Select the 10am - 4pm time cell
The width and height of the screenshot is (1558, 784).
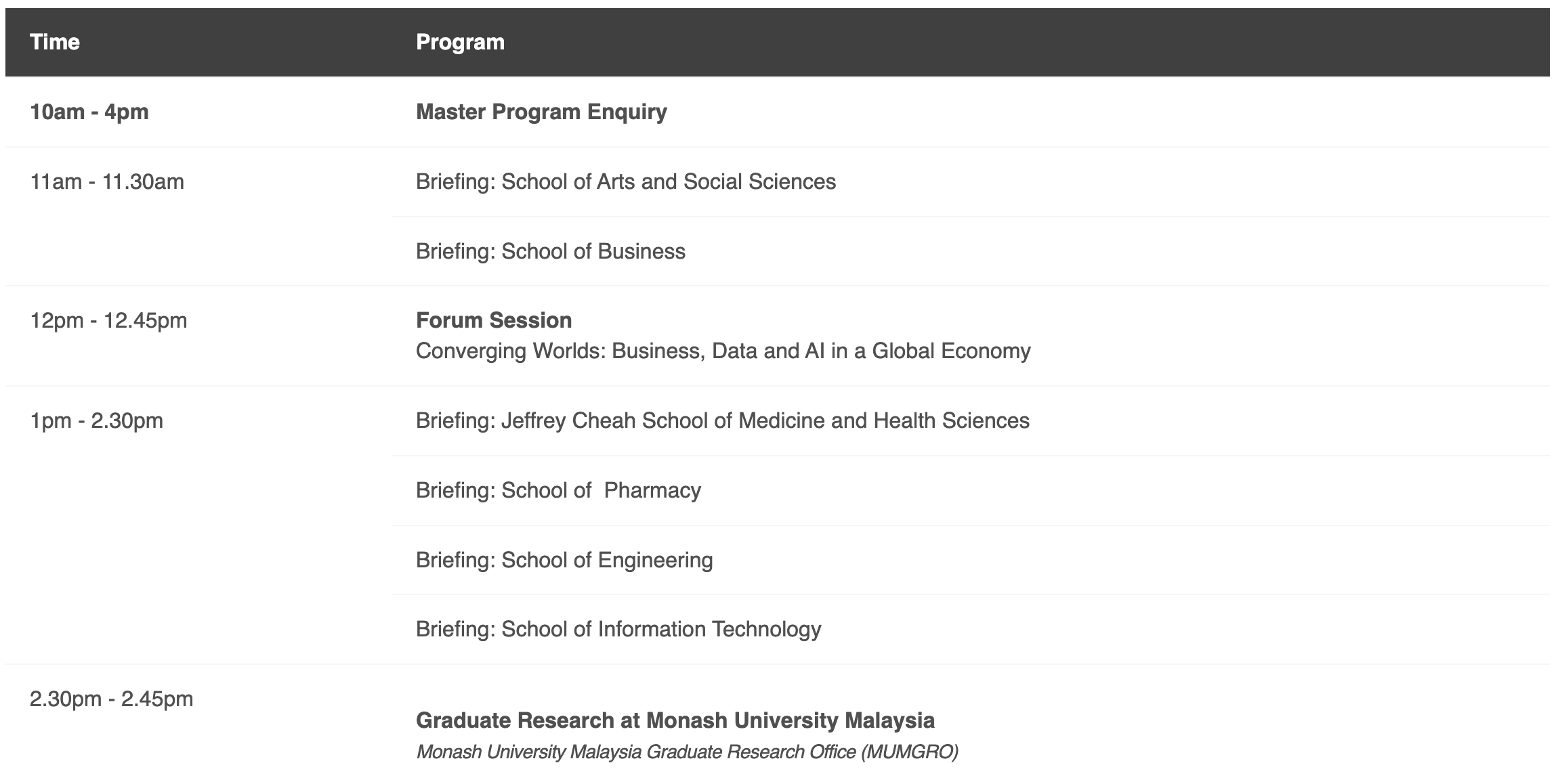pos(89,112)
